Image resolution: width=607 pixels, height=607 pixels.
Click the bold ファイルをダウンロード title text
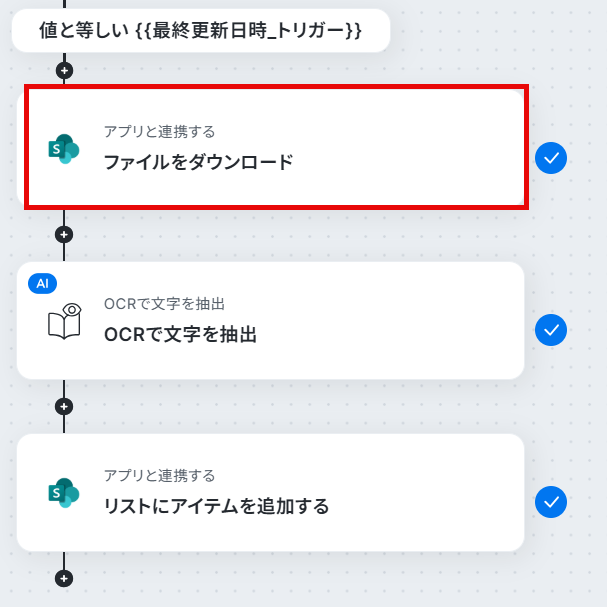pyautogui.click(x=198, y=162)
